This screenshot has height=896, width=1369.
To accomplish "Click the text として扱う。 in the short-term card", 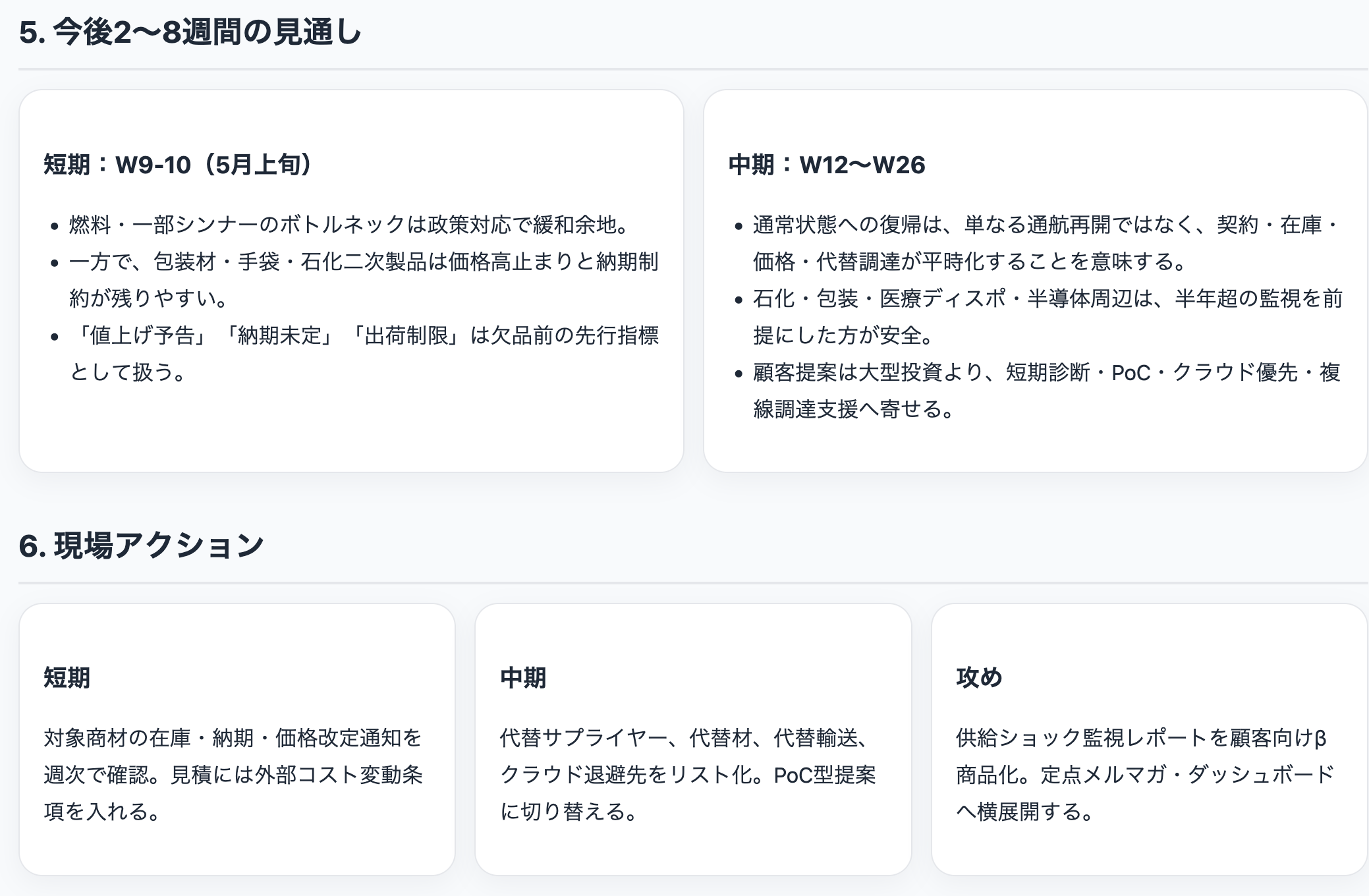I will pyautogui.click(x=129, y=373).
